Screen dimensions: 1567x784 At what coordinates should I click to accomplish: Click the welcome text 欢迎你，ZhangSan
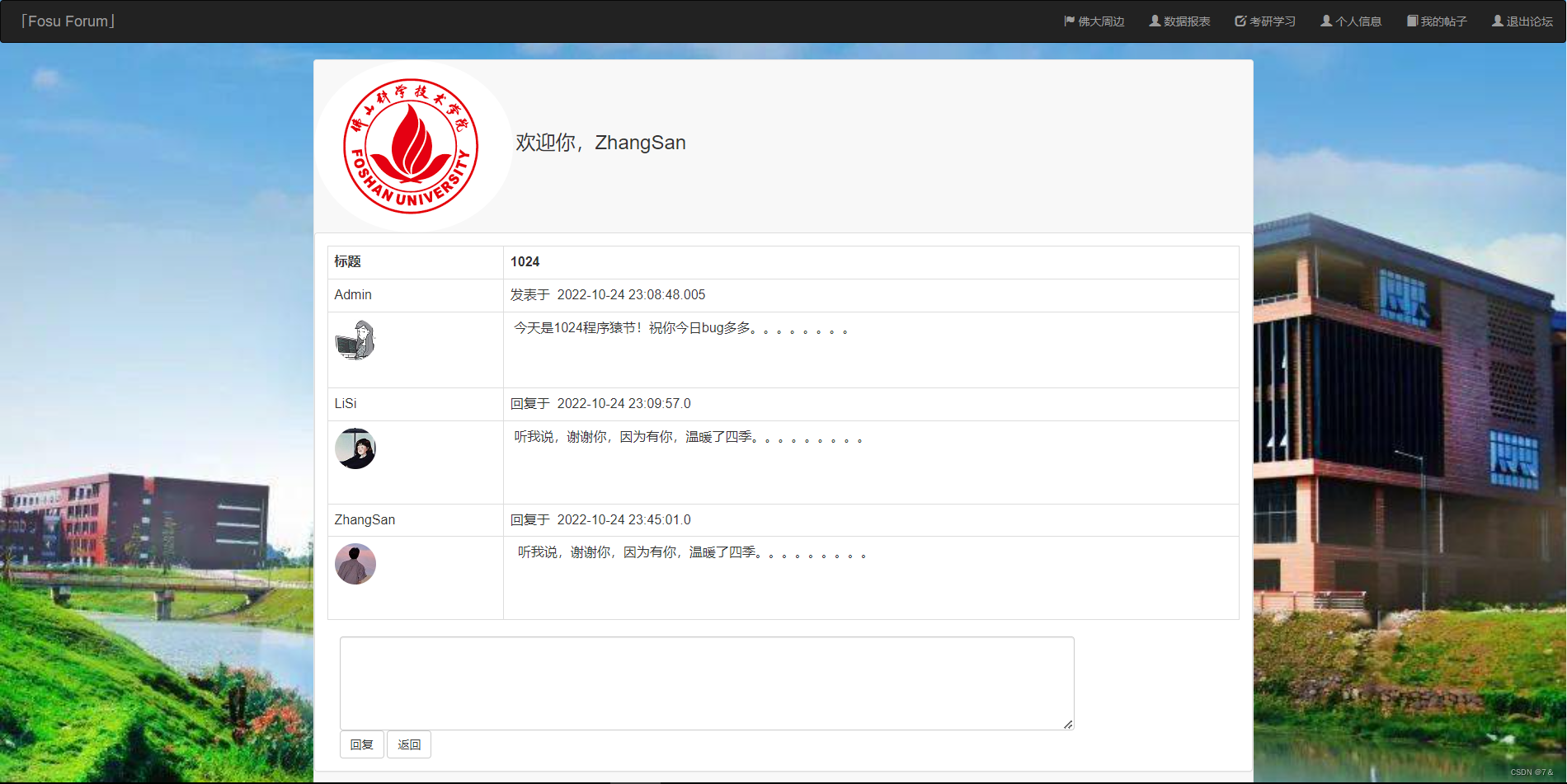600,143
